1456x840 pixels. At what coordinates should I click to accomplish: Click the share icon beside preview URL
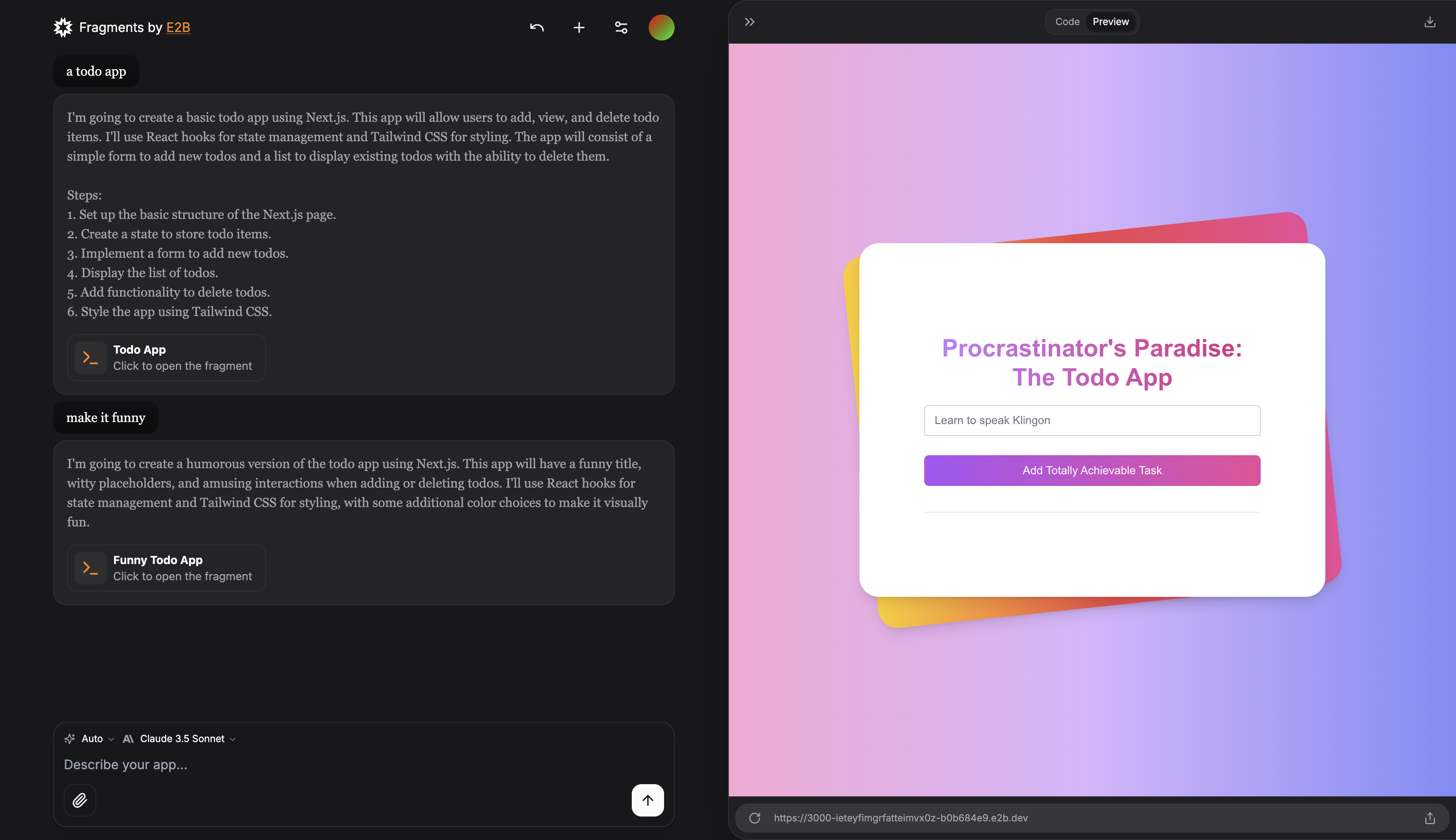(x=1429, y=817)
